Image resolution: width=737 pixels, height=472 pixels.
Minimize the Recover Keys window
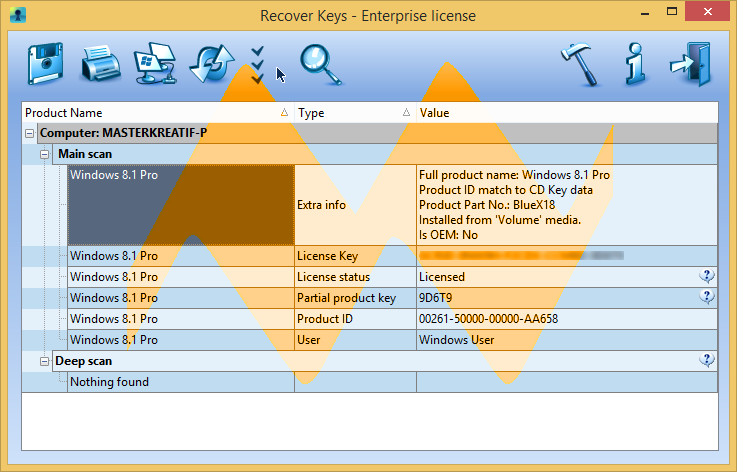coord(645,12)
